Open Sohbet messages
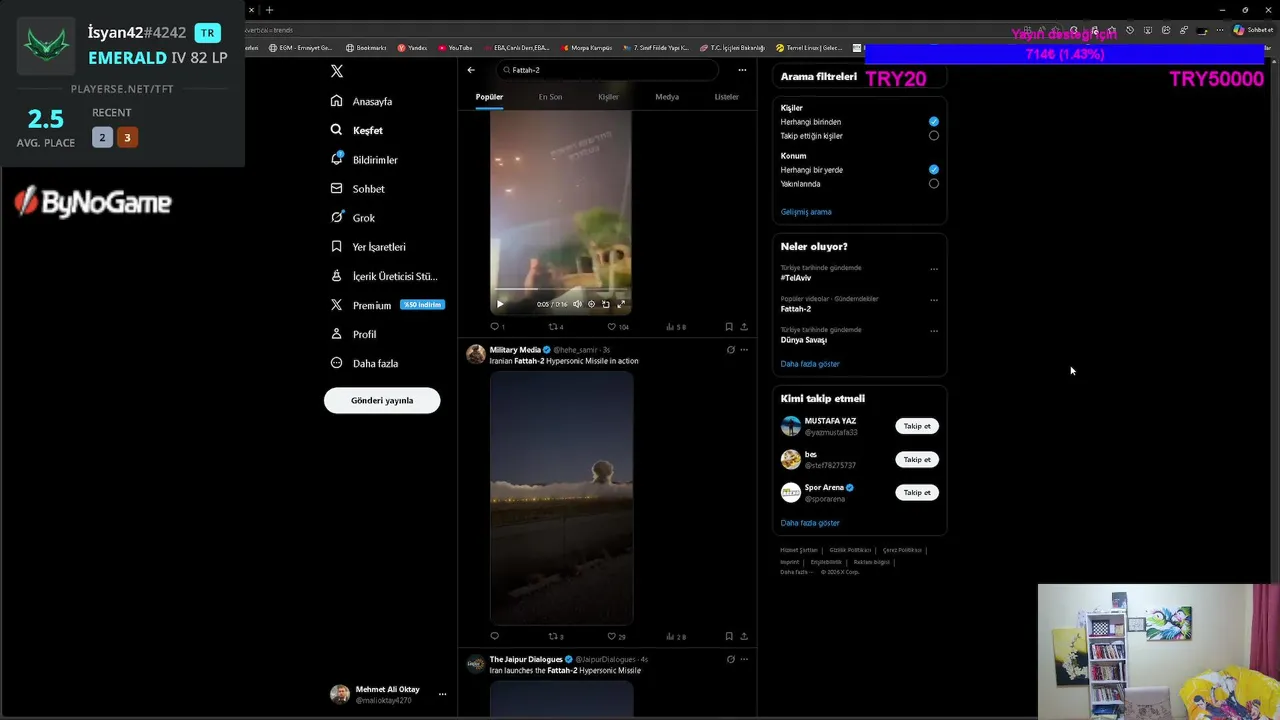1280x720 pixels. click(358, 188)
